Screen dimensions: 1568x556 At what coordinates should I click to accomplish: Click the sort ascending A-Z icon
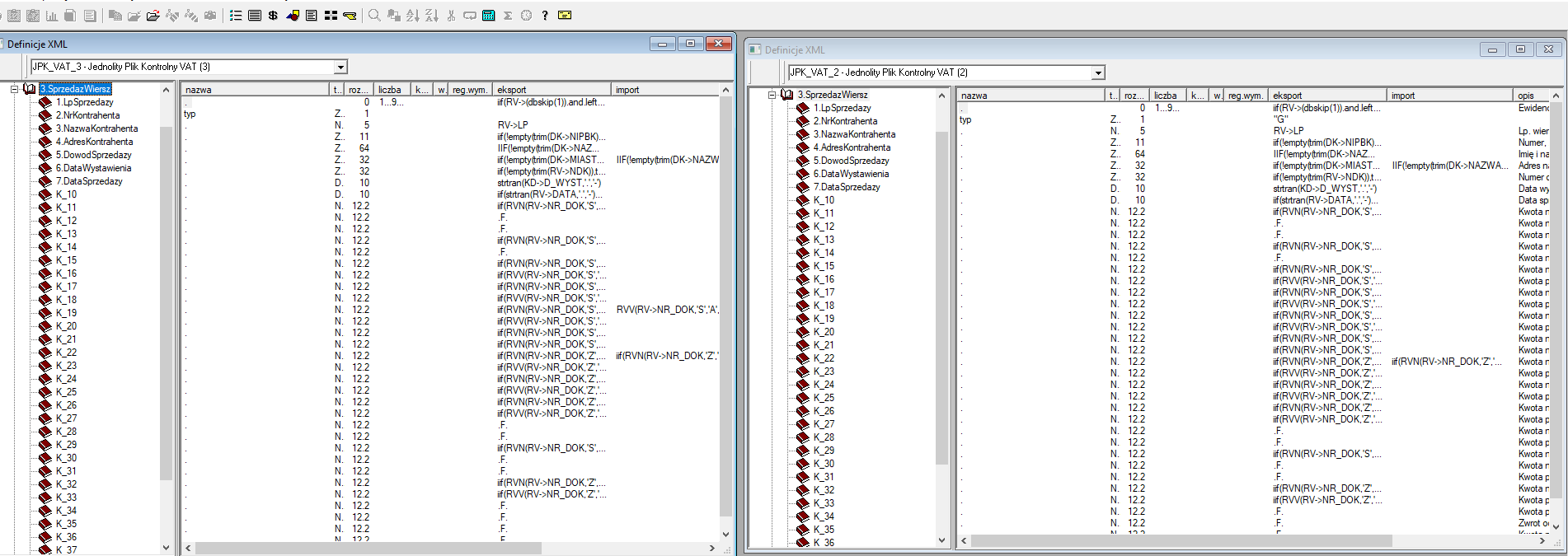pyautogui.click(x=412, y=16)
